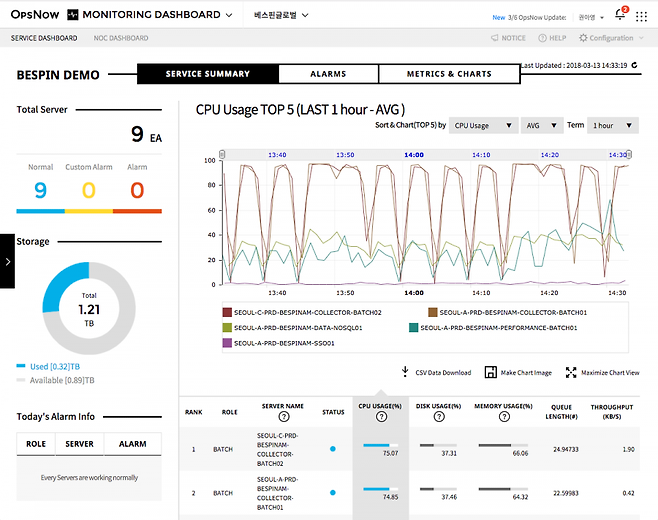Open the apps grid menu icon

[x=642, y=16]
